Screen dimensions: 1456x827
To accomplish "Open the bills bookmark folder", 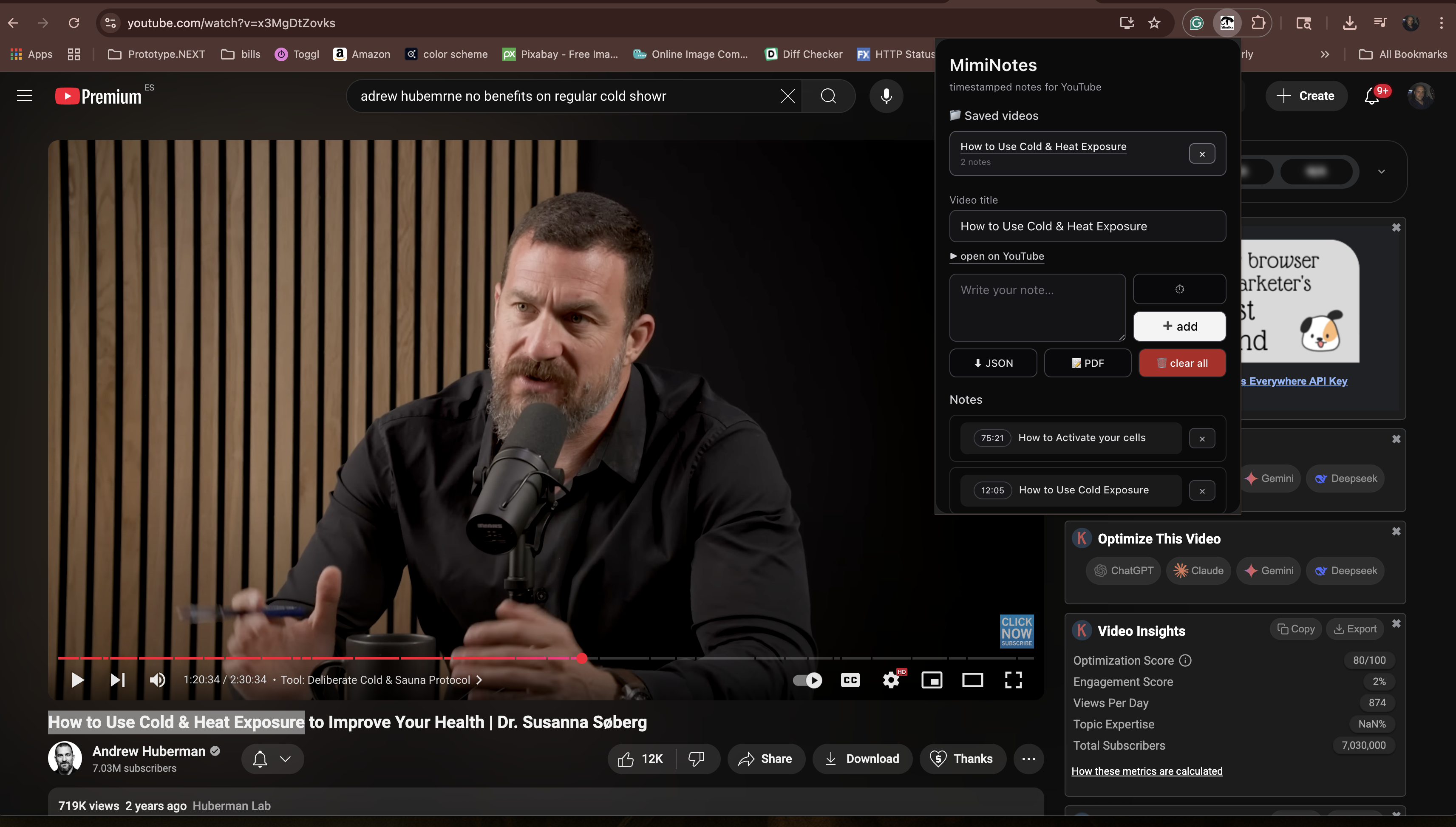I will pos(241,54).
